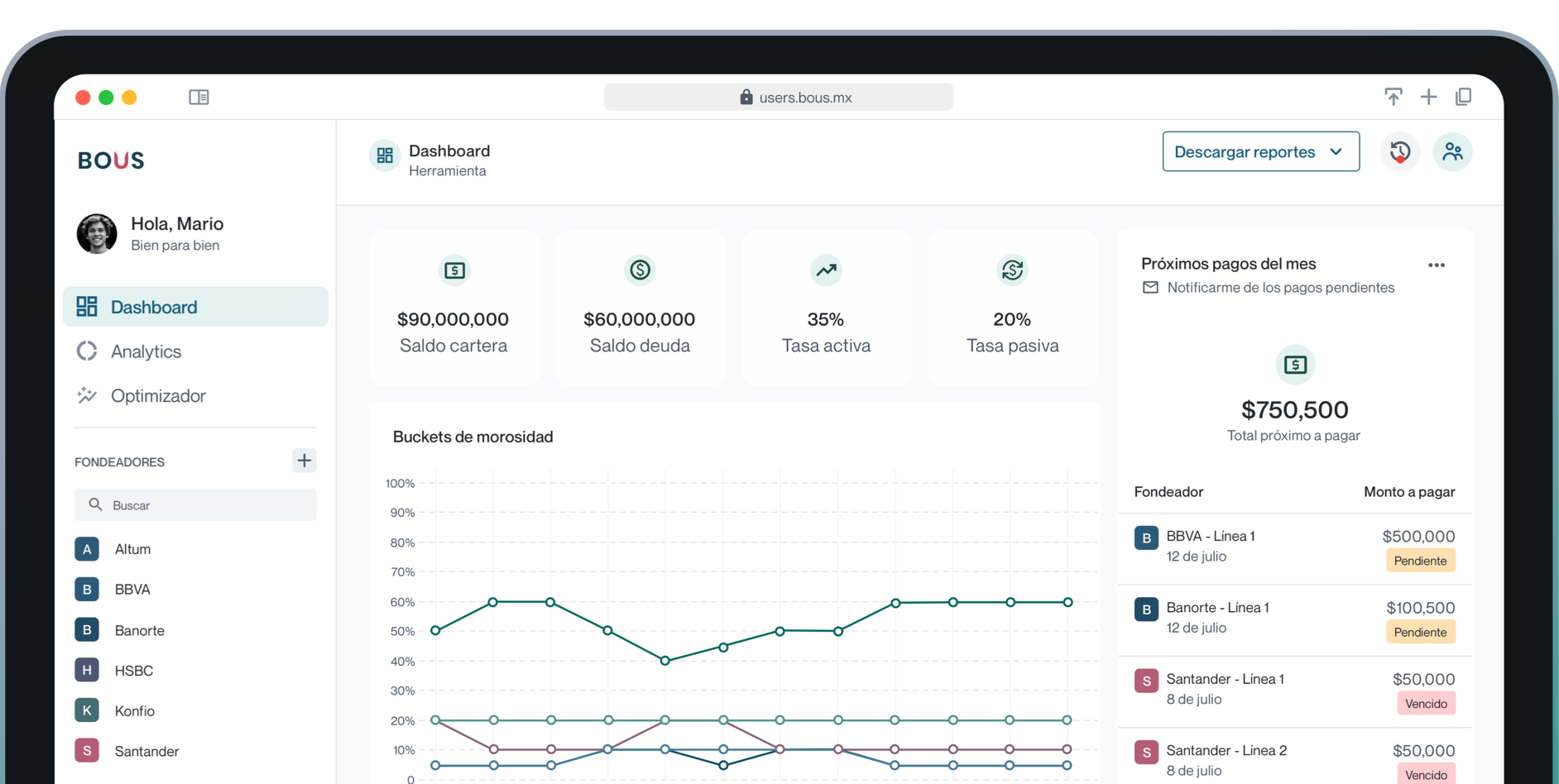Click the Dashboard grid icon in sidebar
Screen dimensions: 1559x784
(87, 307)
